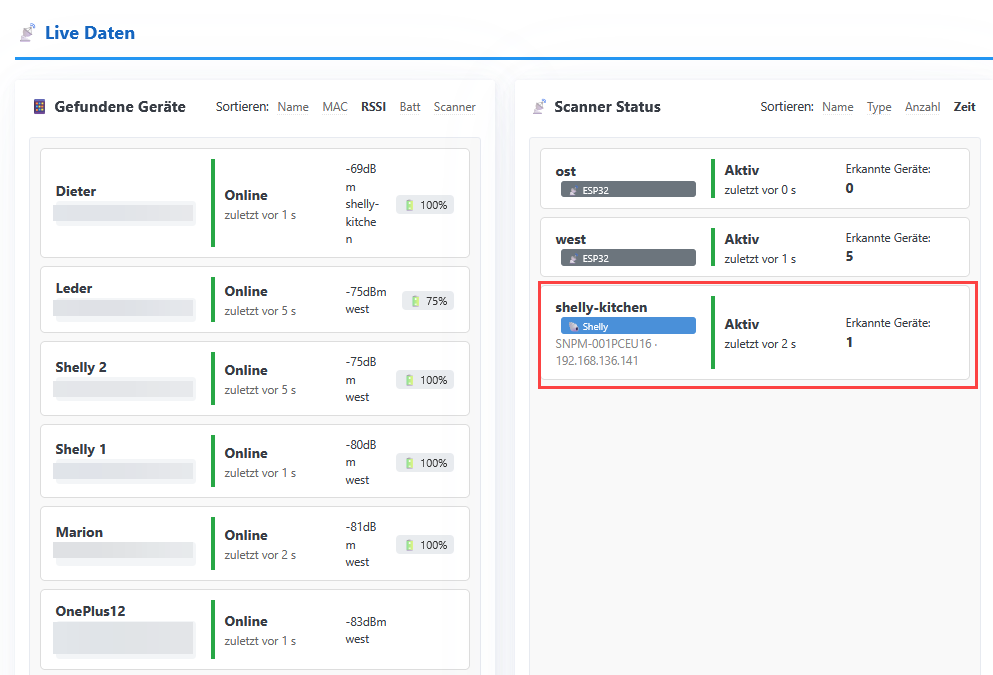Image resolution: width=993 pixels, height=675 pixels.
Task: Sort scanner status by Type
Action: (x=879, y=107)
